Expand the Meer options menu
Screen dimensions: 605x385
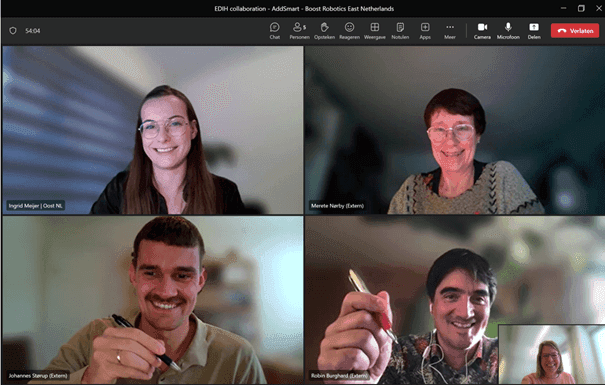[450, 31]
